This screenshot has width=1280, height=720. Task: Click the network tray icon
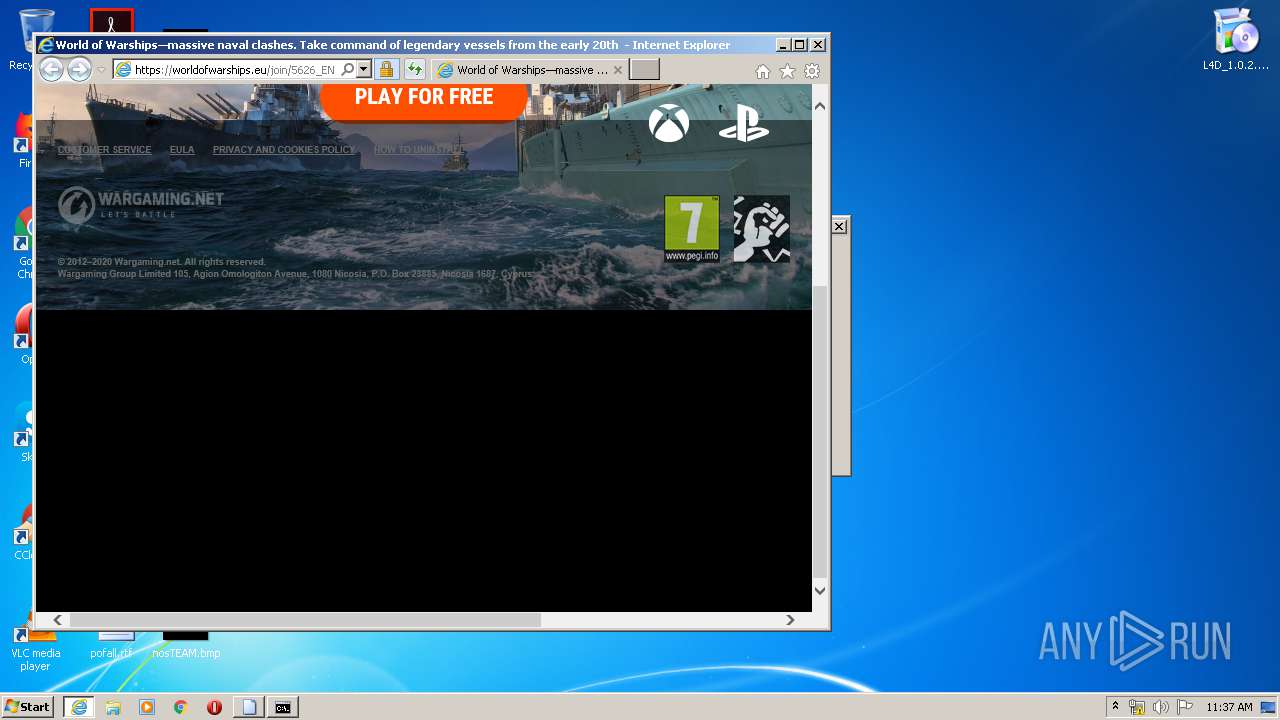[x=1137, y=707]
